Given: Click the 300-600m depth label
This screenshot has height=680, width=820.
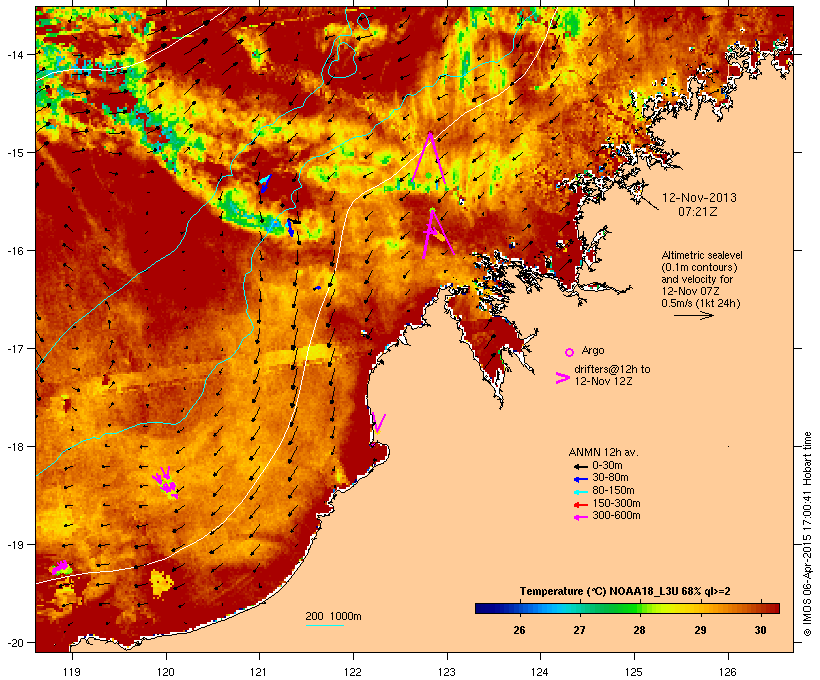Looking at the screenshot, I should coord(616,516).
